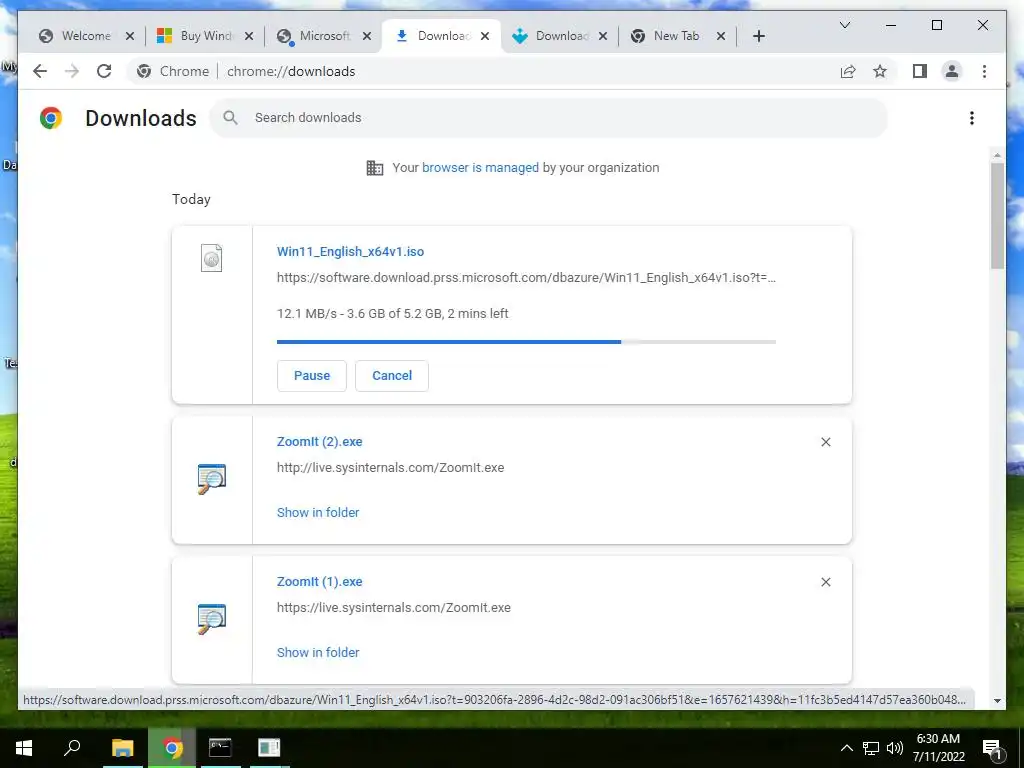
Task: Click the taskbar clock showing 6:30 AM
Action: (x=938, y=748)
